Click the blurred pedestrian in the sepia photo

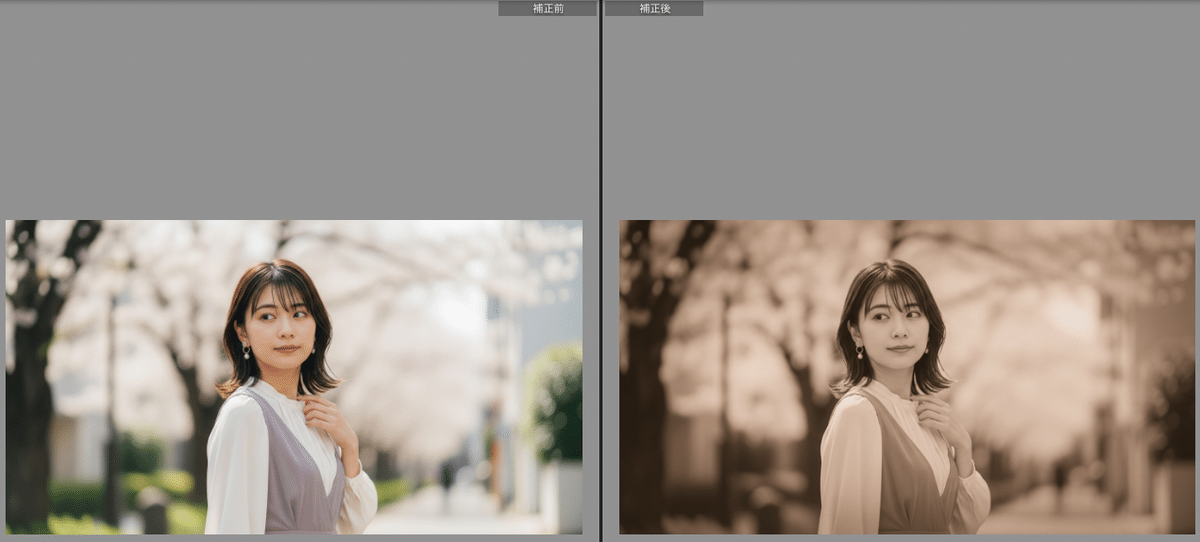(1059, 475)
